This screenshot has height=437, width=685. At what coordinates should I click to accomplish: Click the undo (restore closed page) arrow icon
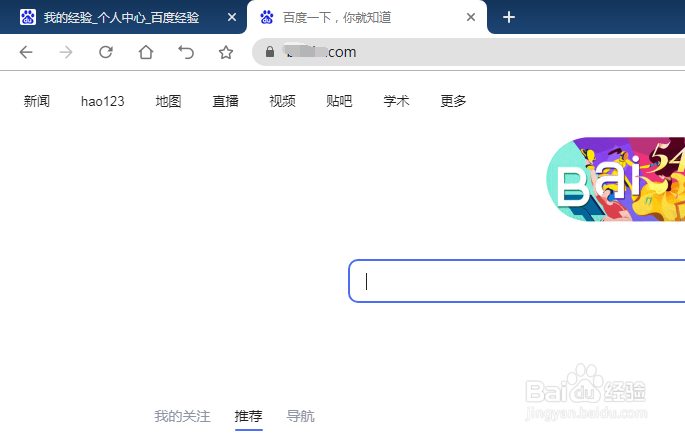coord(186,52)
